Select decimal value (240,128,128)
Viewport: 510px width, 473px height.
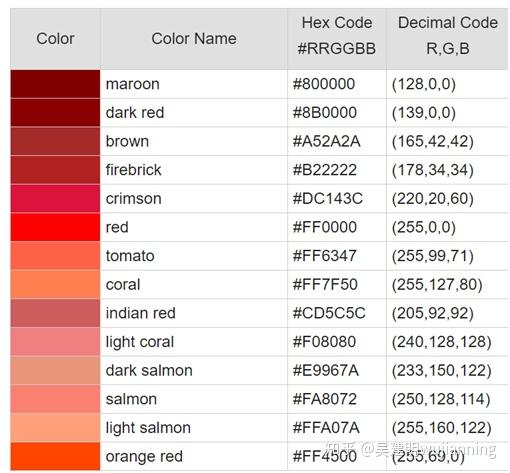pyautogui.click(x=442, y=342)
